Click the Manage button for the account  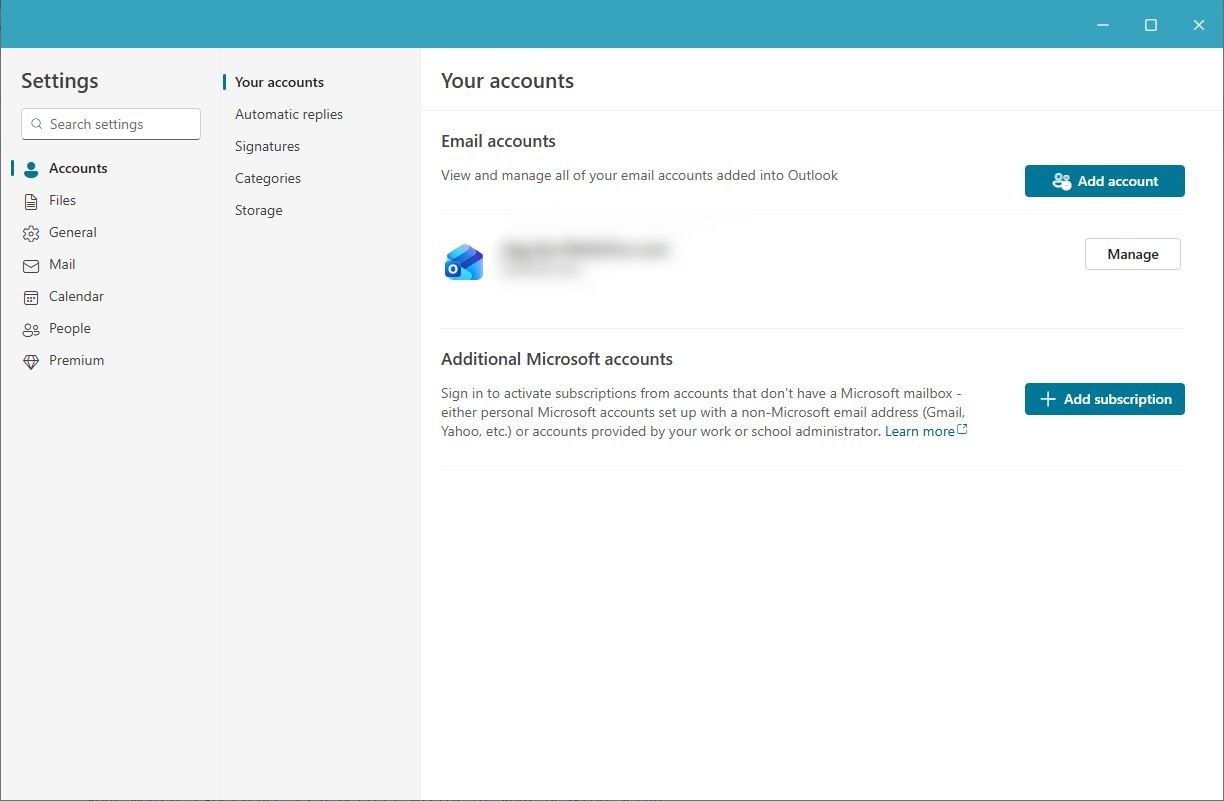click(x=1133, y=254)
